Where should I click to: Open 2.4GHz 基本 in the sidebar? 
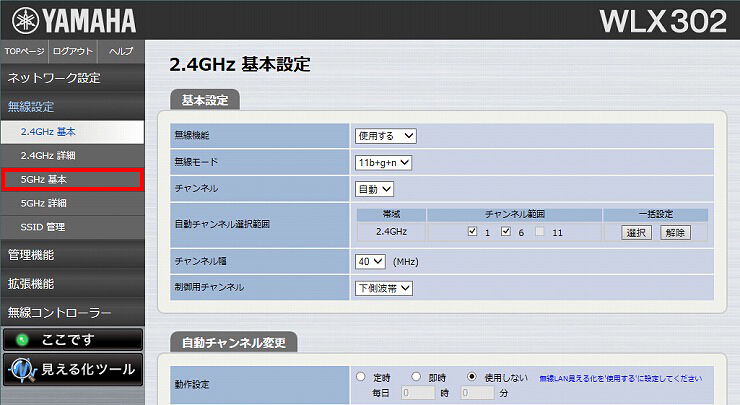pyautogui.click(x=73, y=132)
